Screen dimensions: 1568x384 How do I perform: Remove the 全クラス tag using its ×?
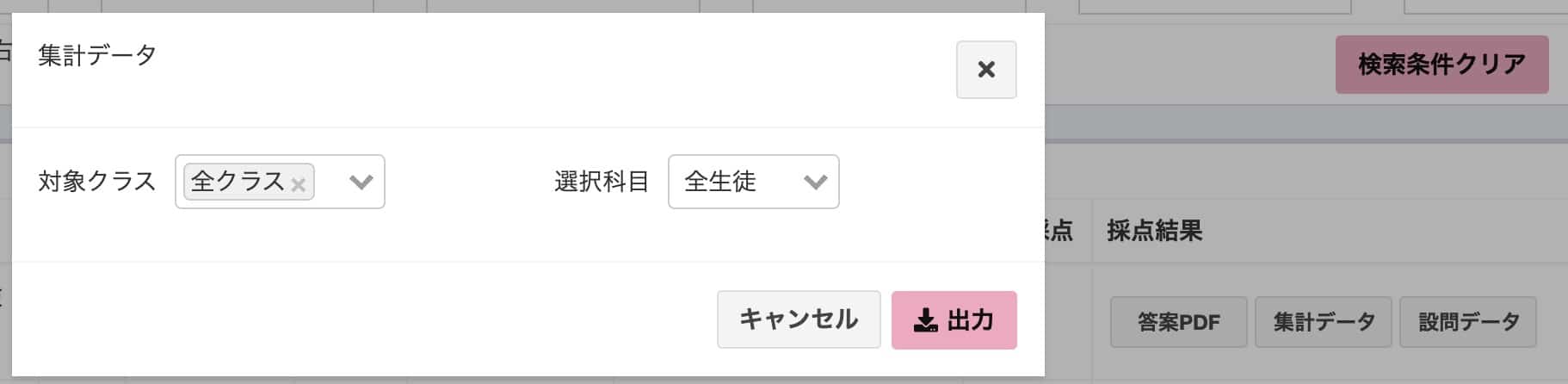[298, 184]
